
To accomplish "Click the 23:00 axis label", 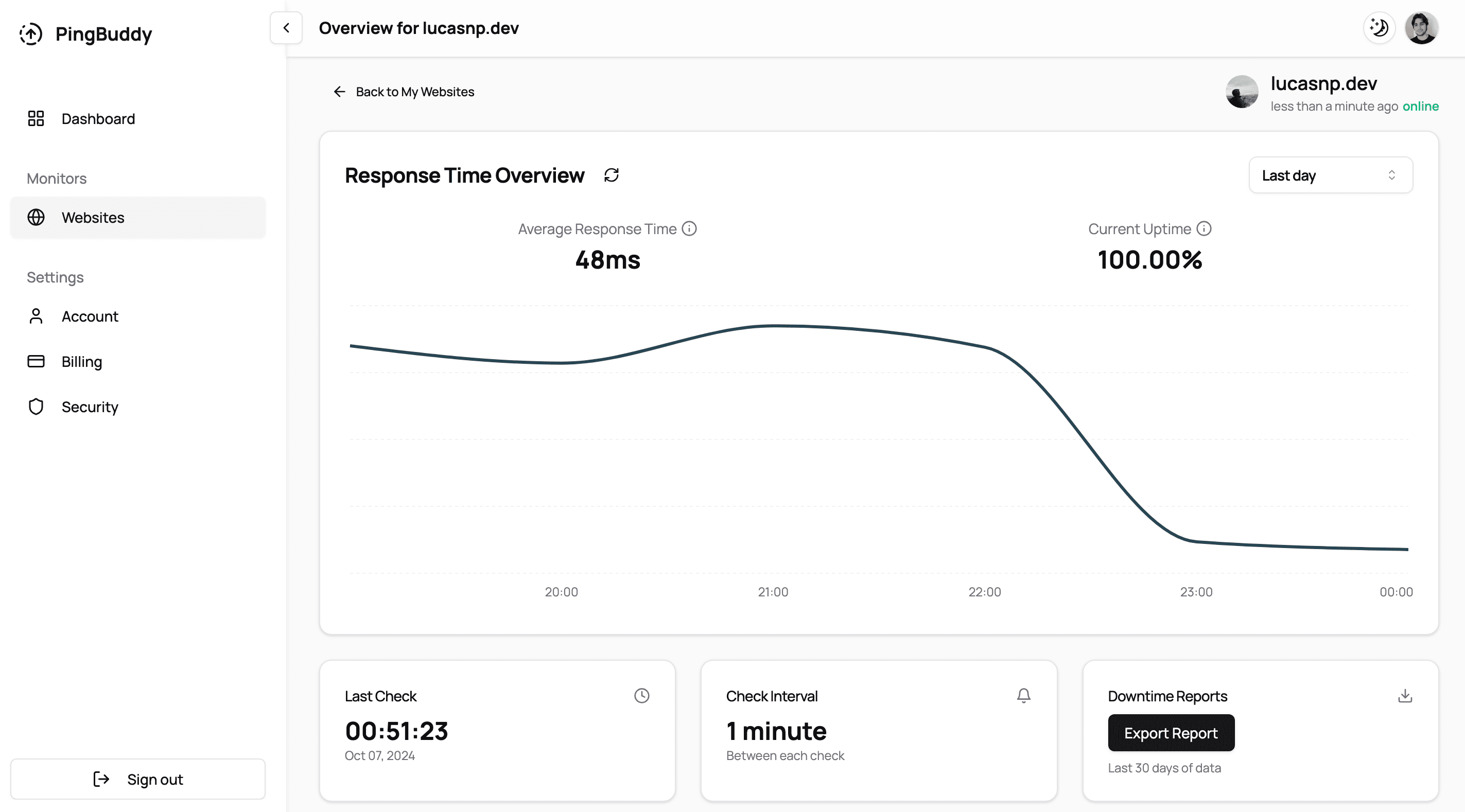I will click(1196, 592).
